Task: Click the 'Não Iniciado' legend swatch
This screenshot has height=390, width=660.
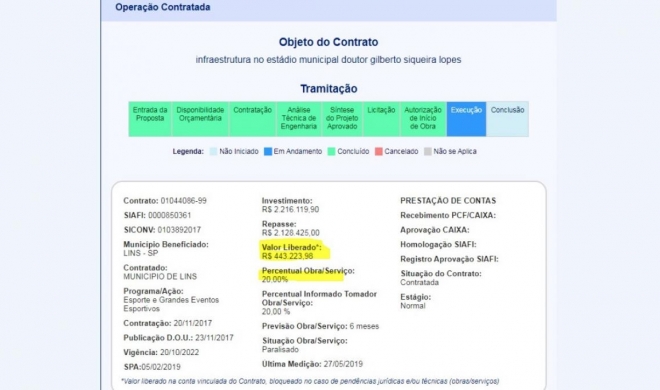Action: point(213,151)
